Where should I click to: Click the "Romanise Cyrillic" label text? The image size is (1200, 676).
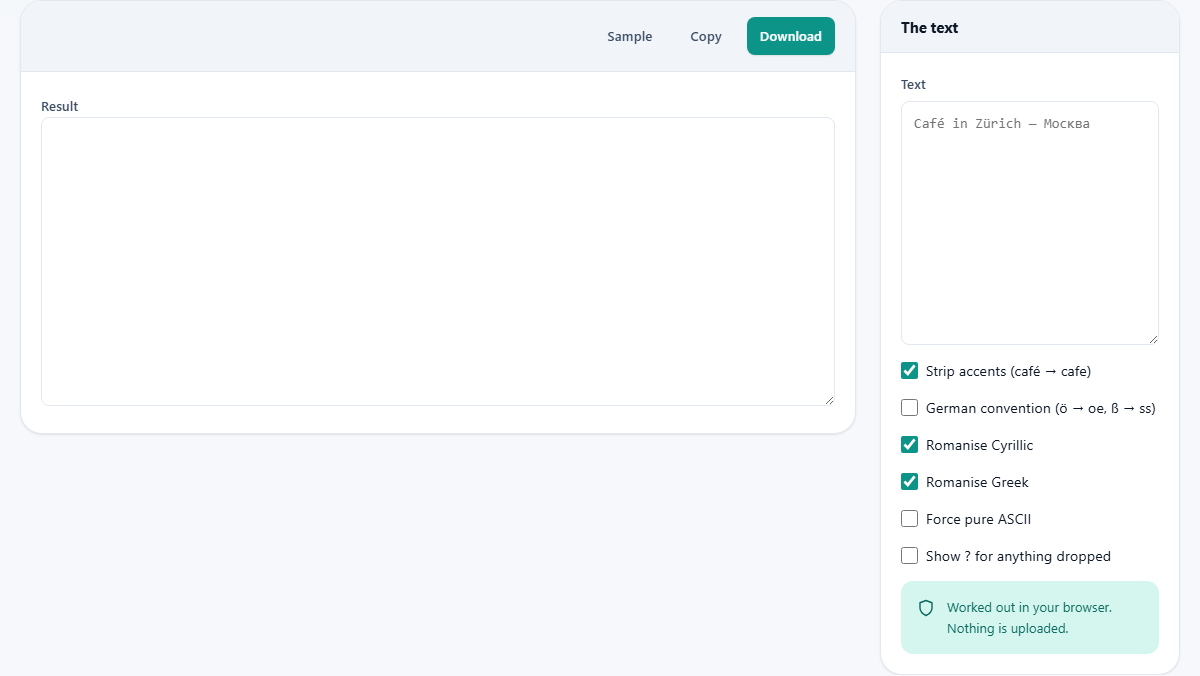(x=980, y=445)
